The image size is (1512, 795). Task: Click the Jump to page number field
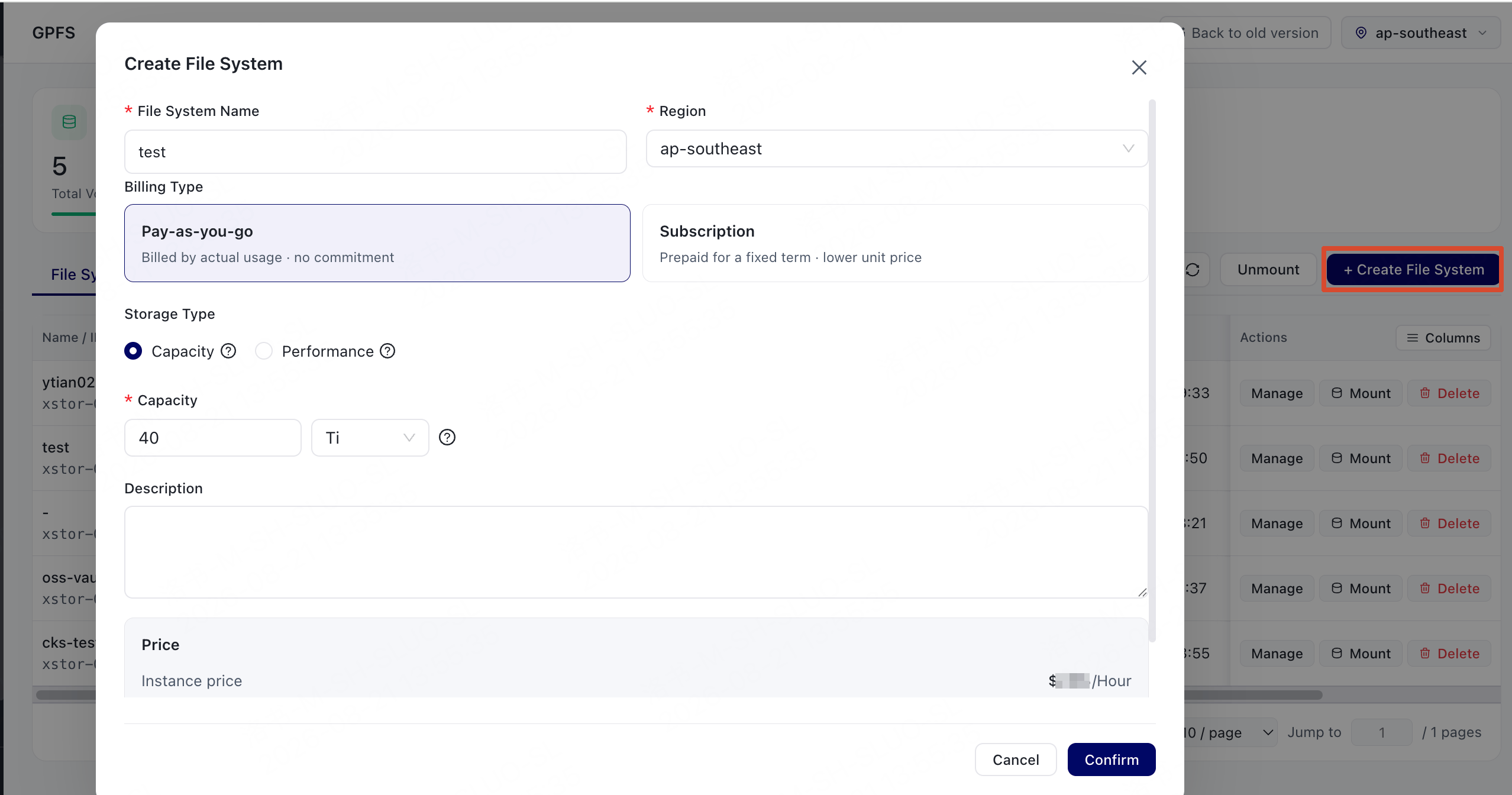point(1382,732)
